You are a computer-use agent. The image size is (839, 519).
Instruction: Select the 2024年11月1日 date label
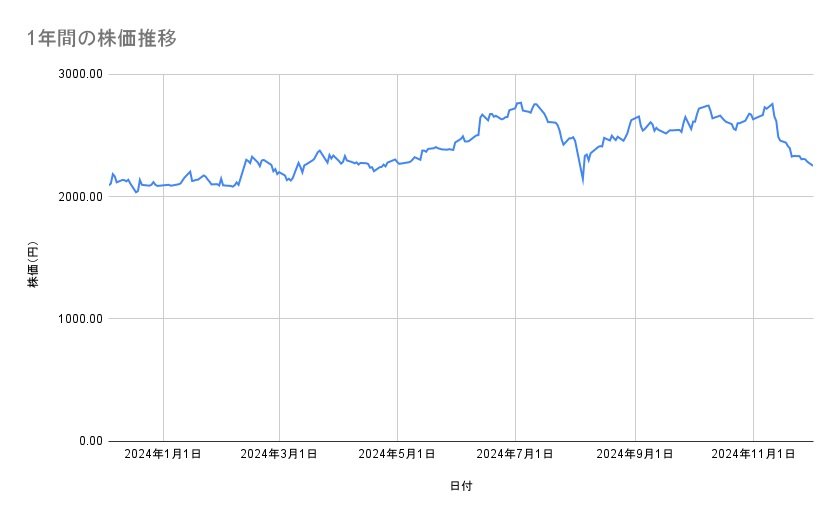(753, 455)
